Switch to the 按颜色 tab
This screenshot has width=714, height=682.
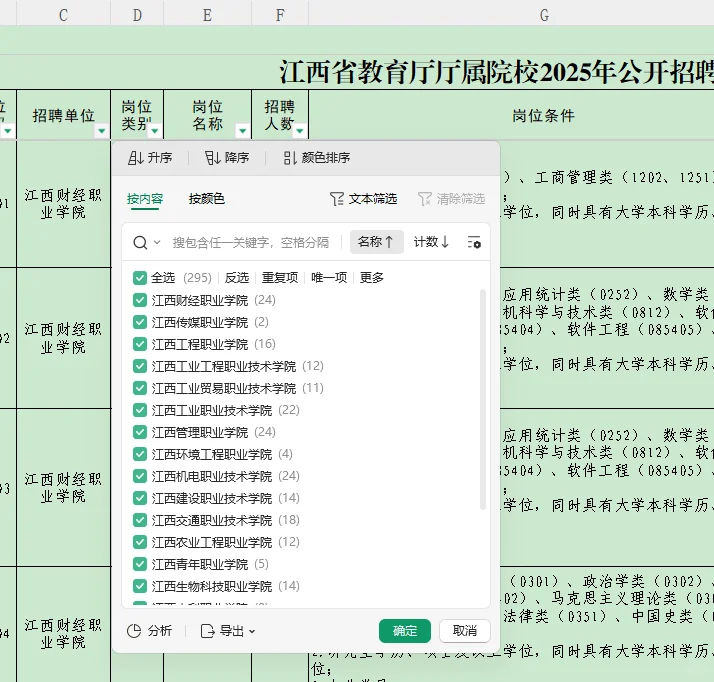[207, 199]
